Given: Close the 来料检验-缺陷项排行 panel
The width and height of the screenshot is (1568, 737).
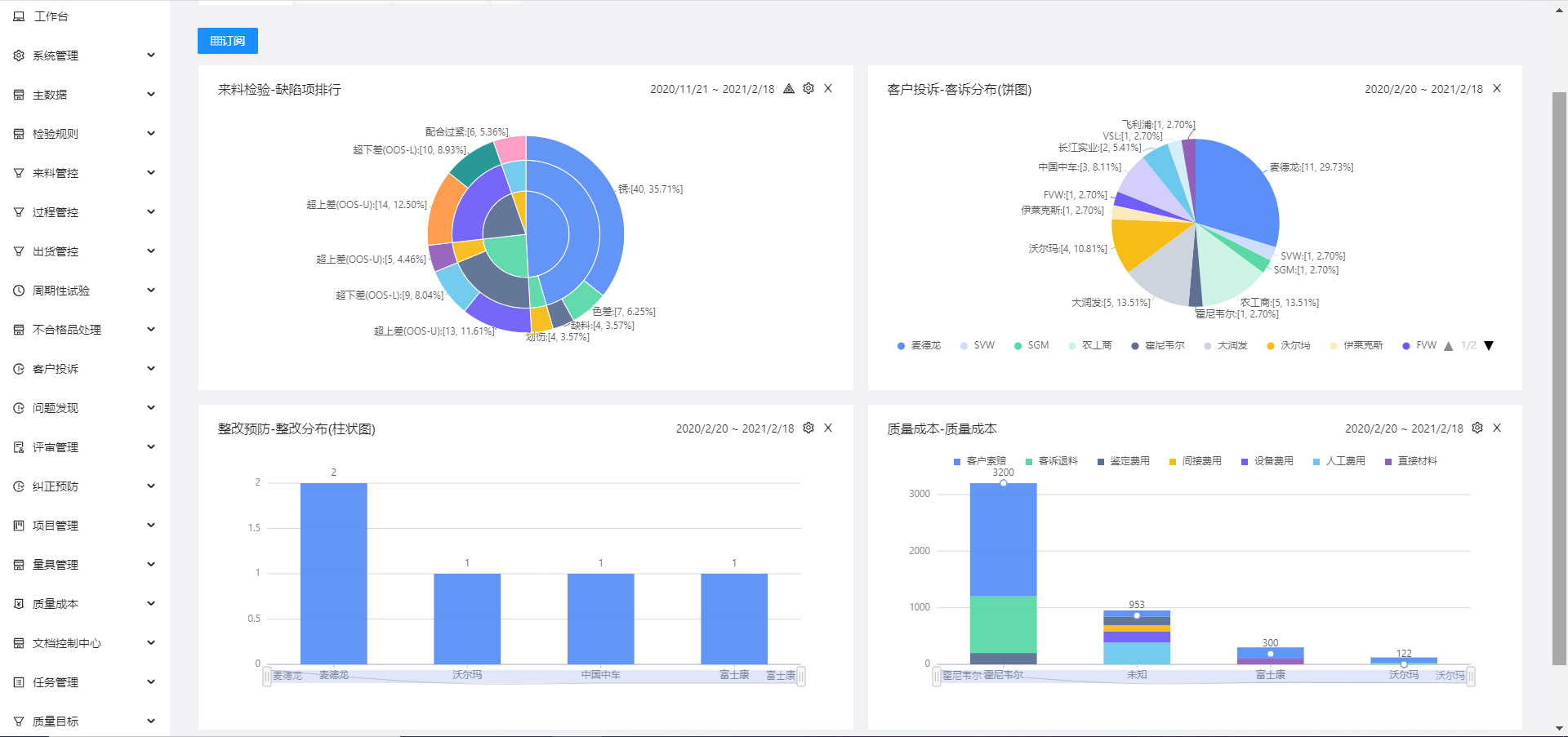Looking at the screenshot, I should point(828,88).
